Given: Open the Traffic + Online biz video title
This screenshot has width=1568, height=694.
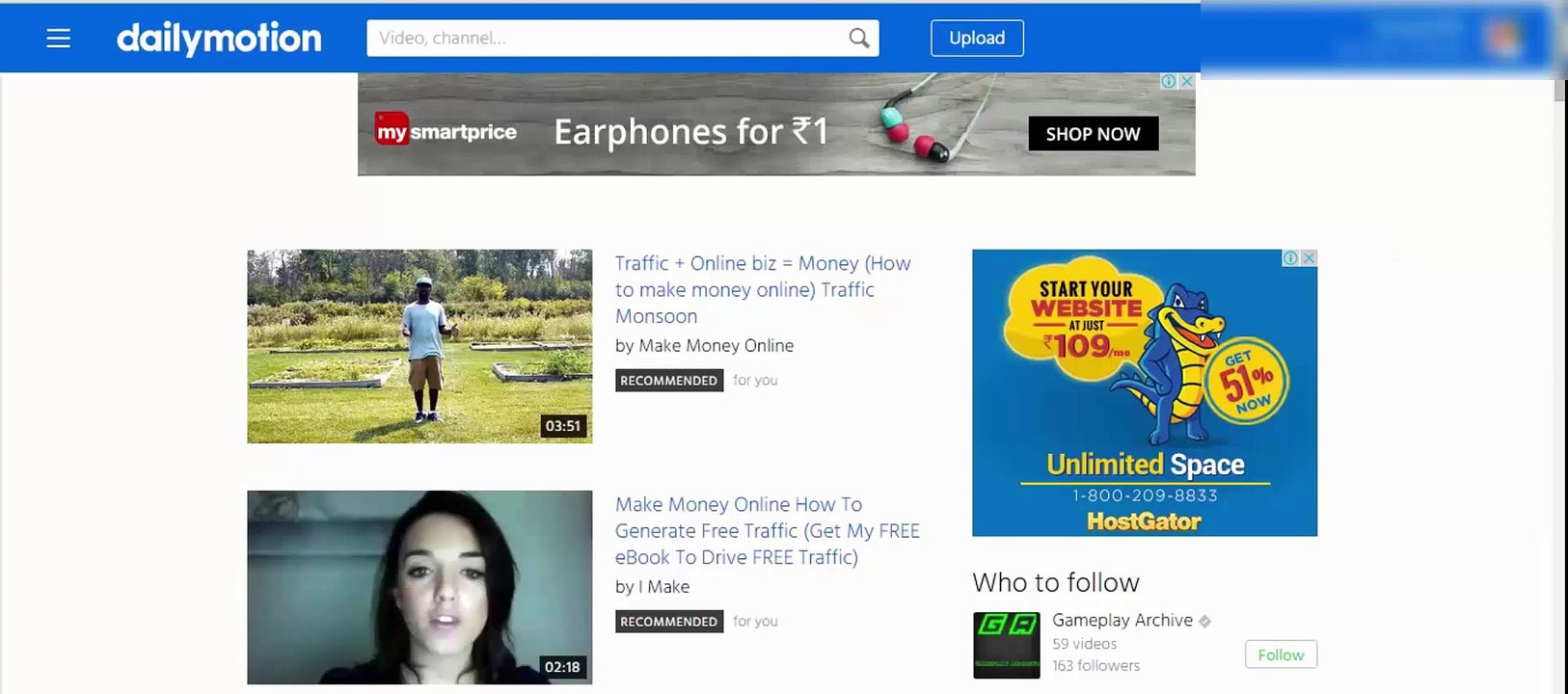Looking at the screenshot, I should (763, 289).
